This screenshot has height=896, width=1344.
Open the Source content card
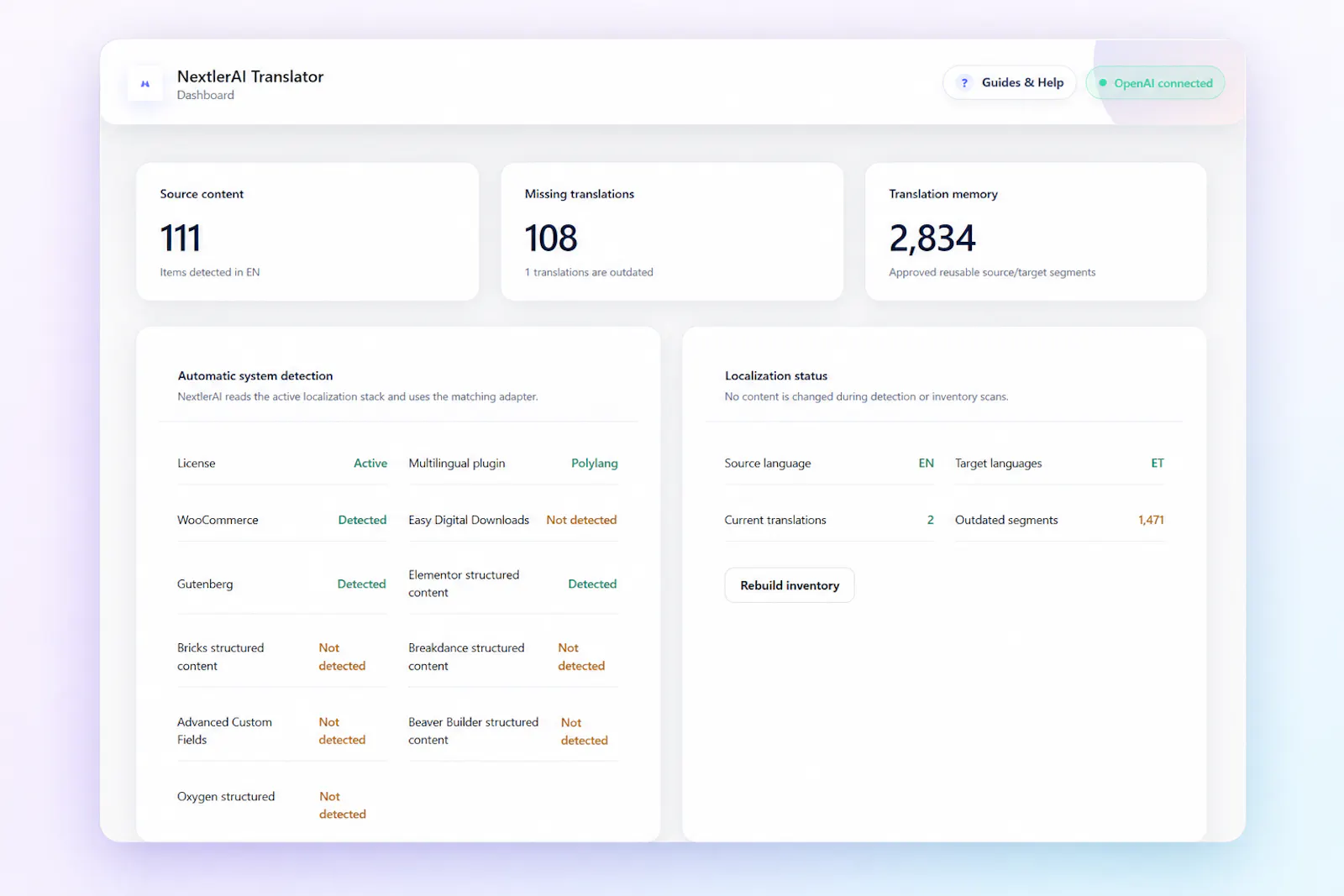click(307, 232)
